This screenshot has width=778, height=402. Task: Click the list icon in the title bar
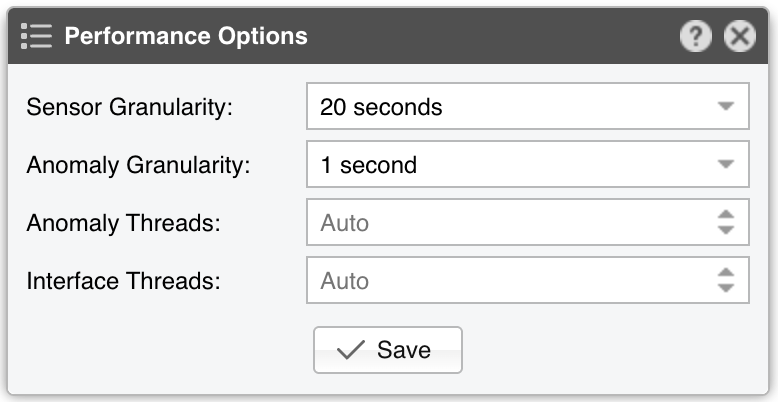pos(36,37)
